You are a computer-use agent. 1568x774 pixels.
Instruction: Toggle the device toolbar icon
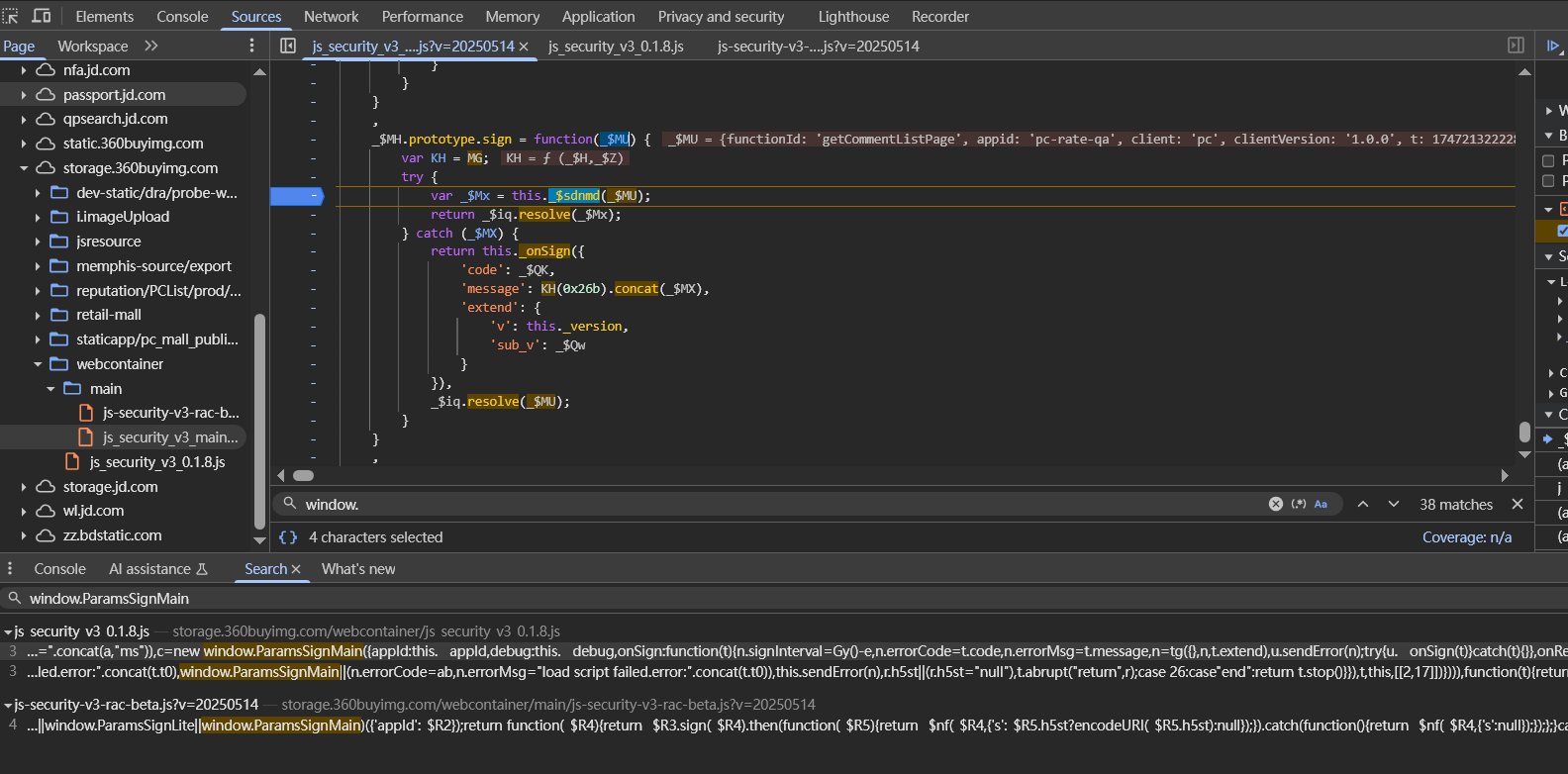[42, 16]
